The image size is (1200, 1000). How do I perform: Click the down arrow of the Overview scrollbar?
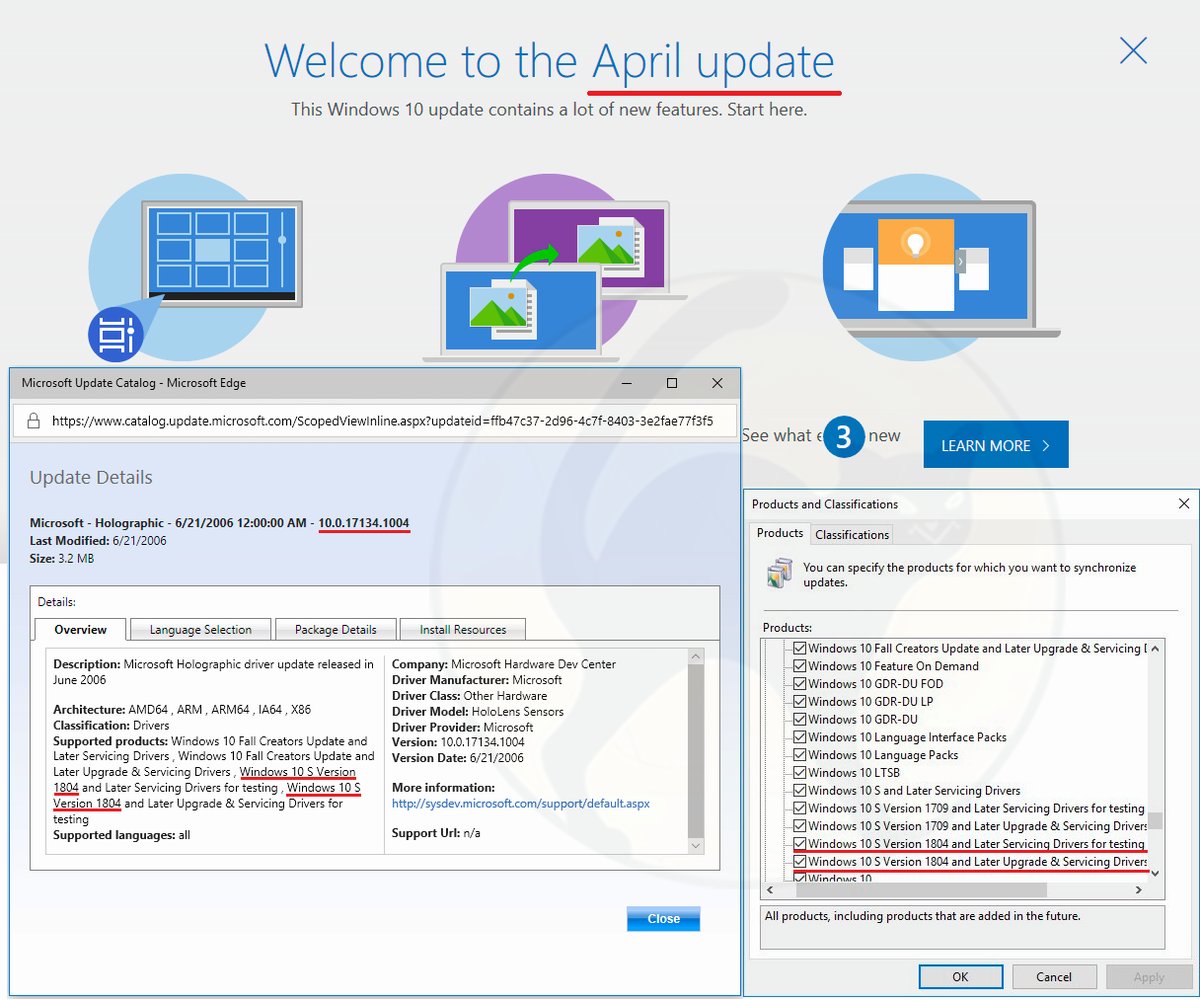point(697,845)
